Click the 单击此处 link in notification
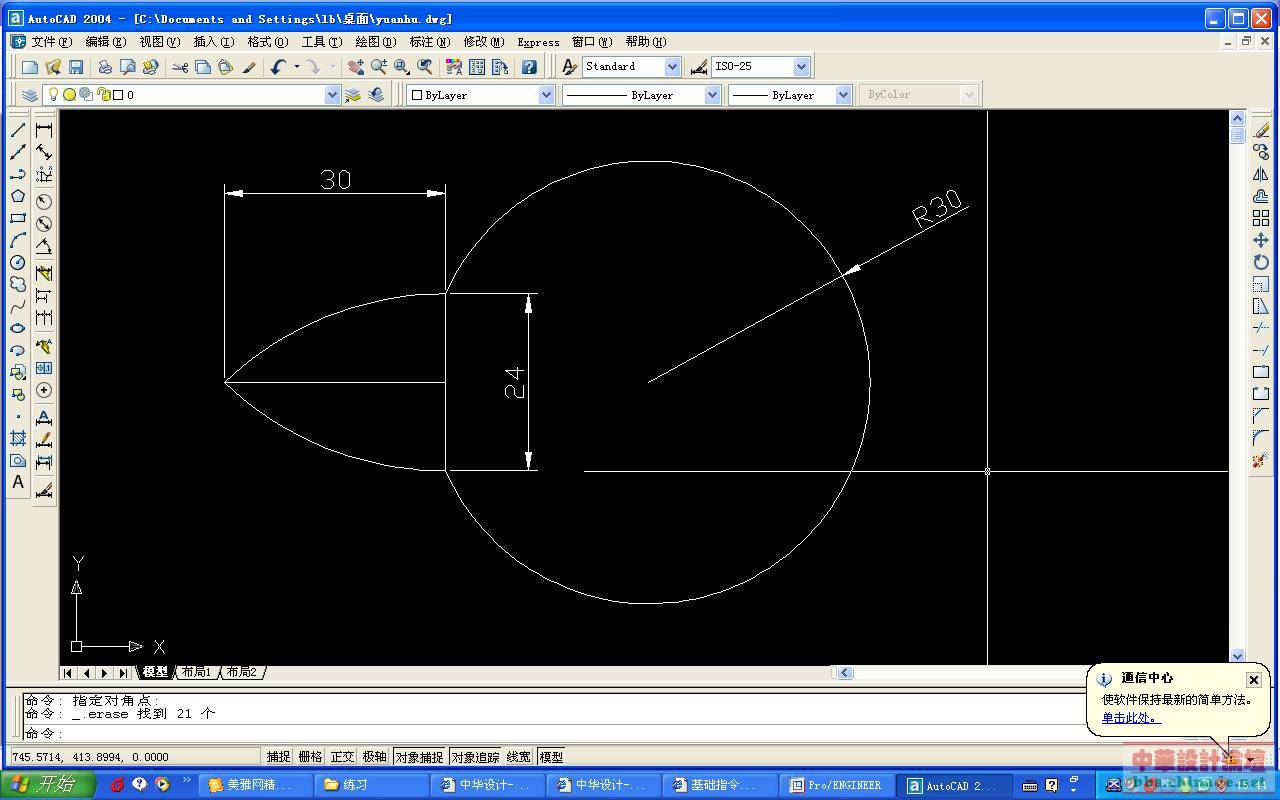The width and height of the screenshot is (1280, 800). [x=1131, y=718]
